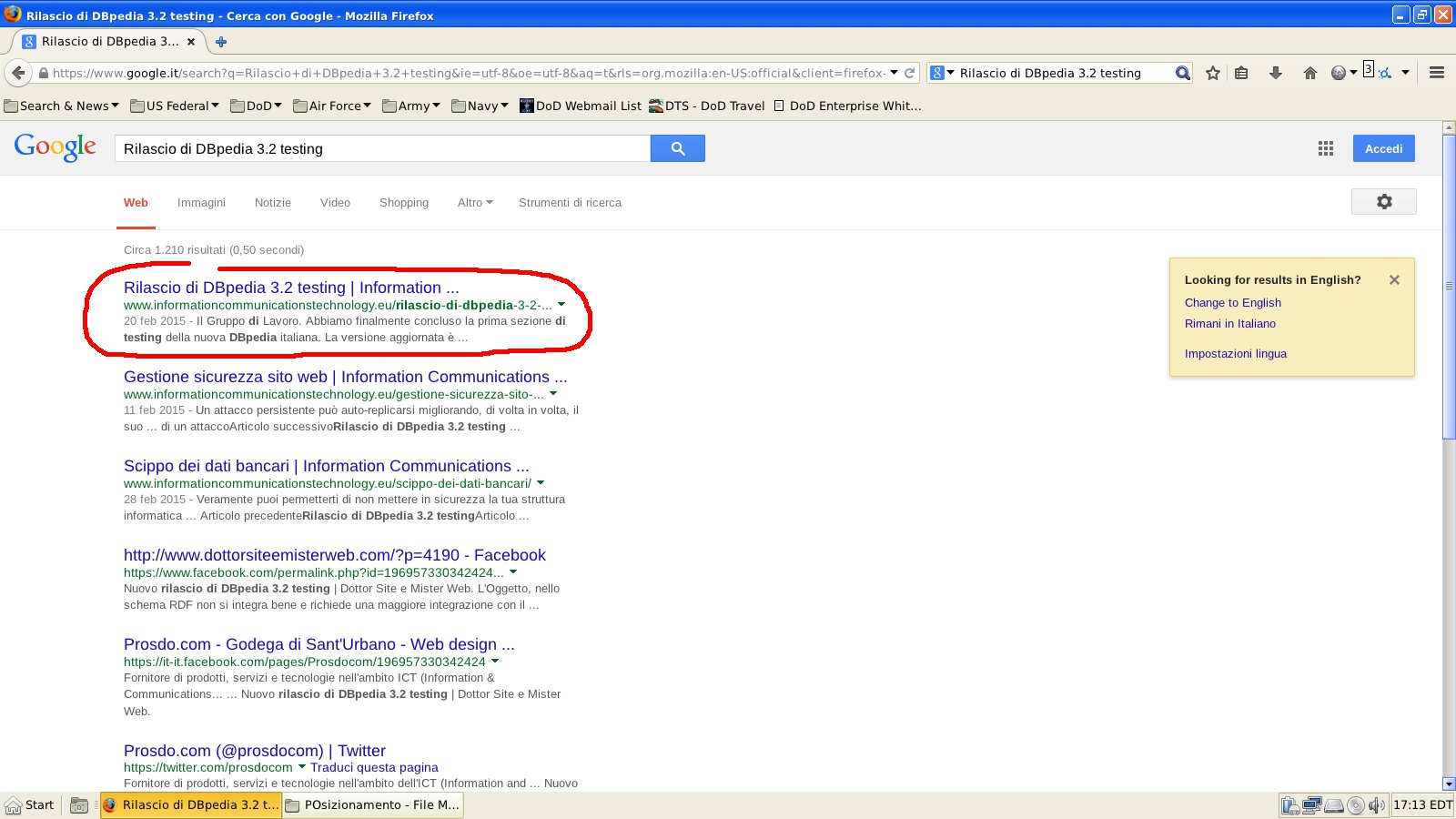Open the dottorsiteemisterweb Facebook result
This screenshot has height=819, width=1456.
[335, 555]
